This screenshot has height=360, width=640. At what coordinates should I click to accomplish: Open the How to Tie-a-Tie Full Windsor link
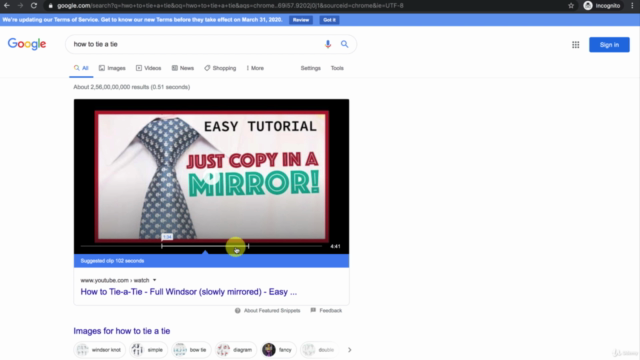click(x=189, y=292)
